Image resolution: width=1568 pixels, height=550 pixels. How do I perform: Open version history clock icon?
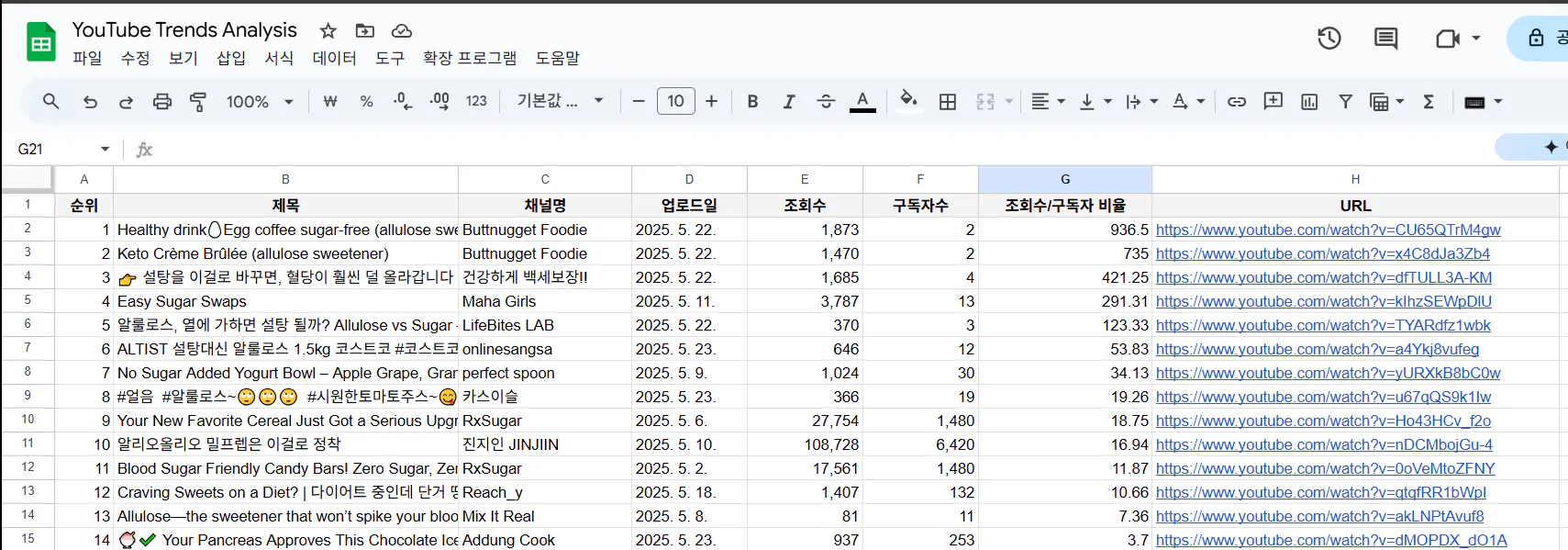1329,38
